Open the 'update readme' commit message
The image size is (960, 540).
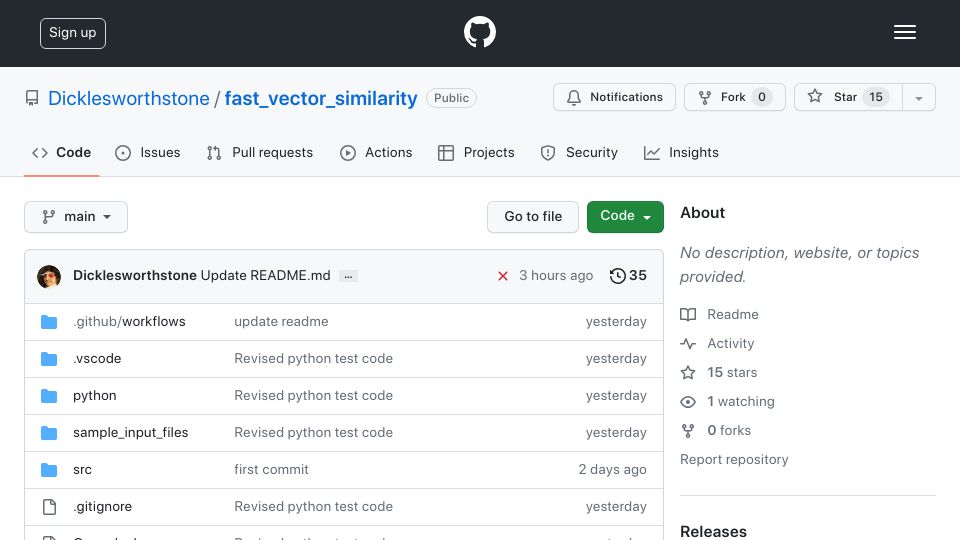[x=281, y=321]
